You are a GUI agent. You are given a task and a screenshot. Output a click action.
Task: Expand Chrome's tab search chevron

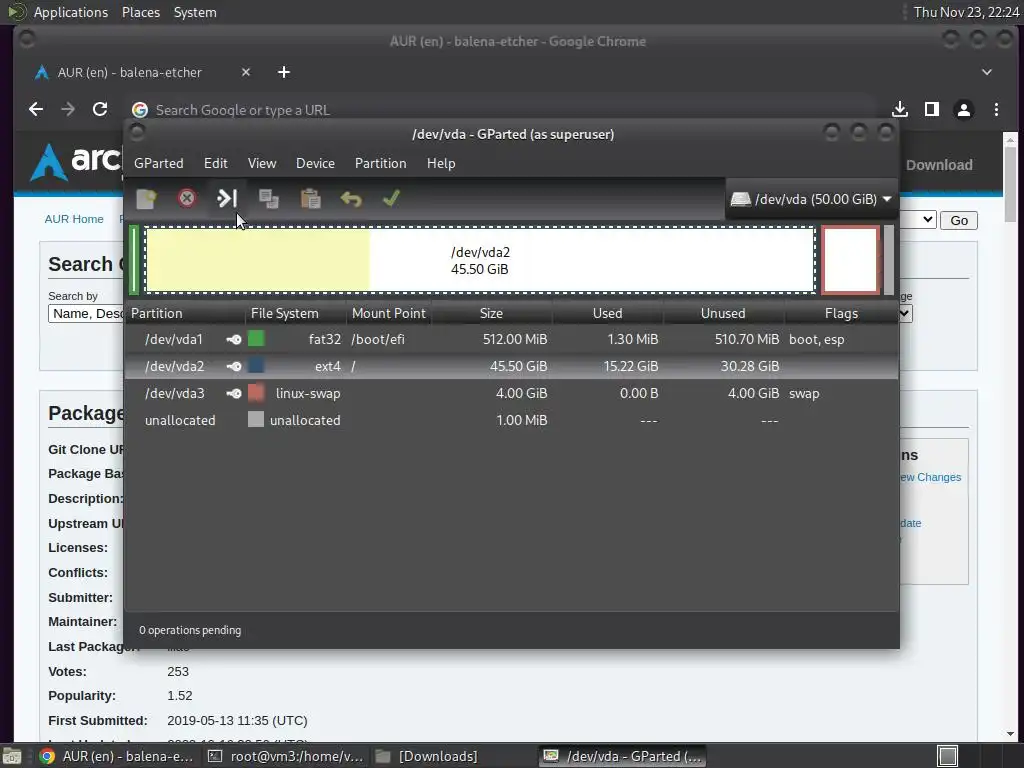tap(987, 72)
